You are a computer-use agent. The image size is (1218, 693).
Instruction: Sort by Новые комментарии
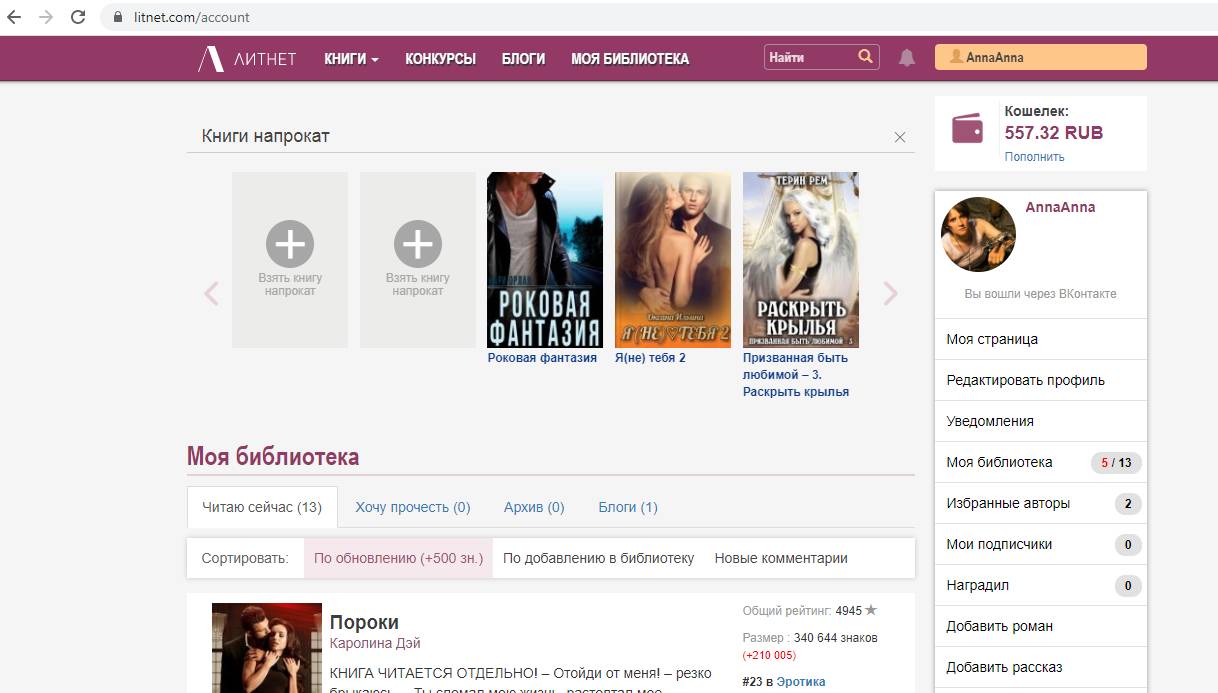coord(781,558)
